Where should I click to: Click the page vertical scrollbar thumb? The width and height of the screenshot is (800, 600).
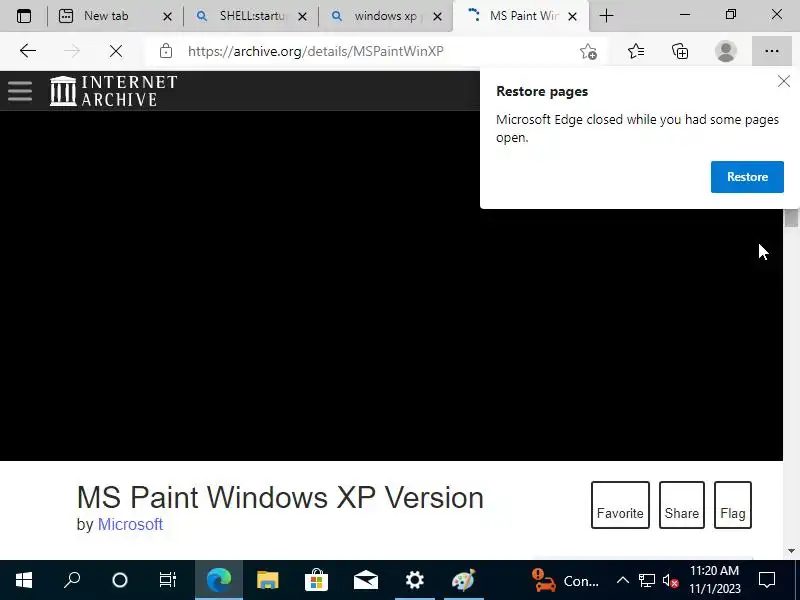coord(791,218)
